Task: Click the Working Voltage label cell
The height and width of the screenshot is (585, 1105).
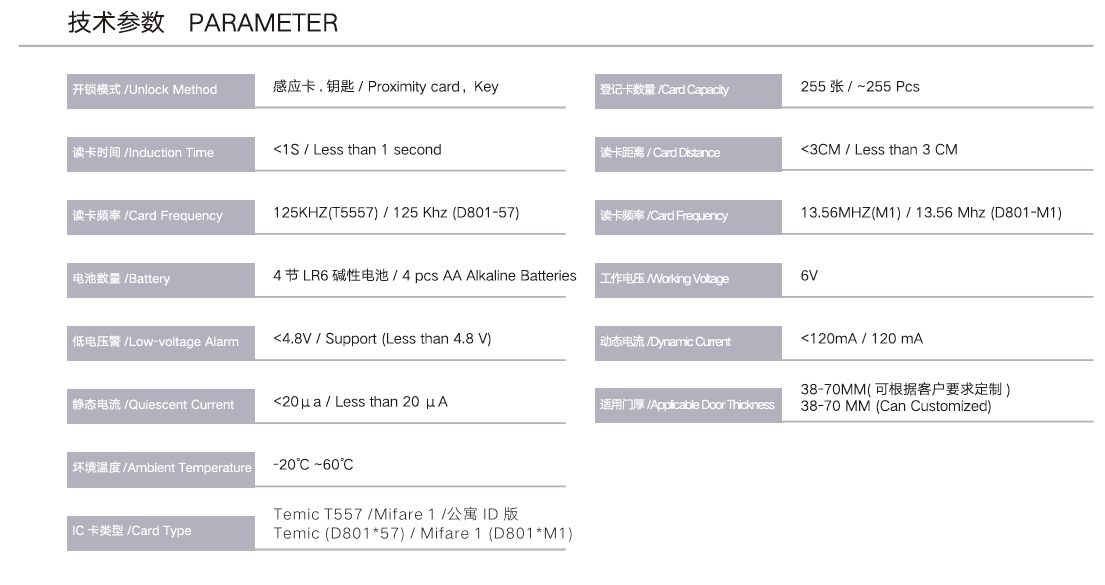Action: [688, 279]
